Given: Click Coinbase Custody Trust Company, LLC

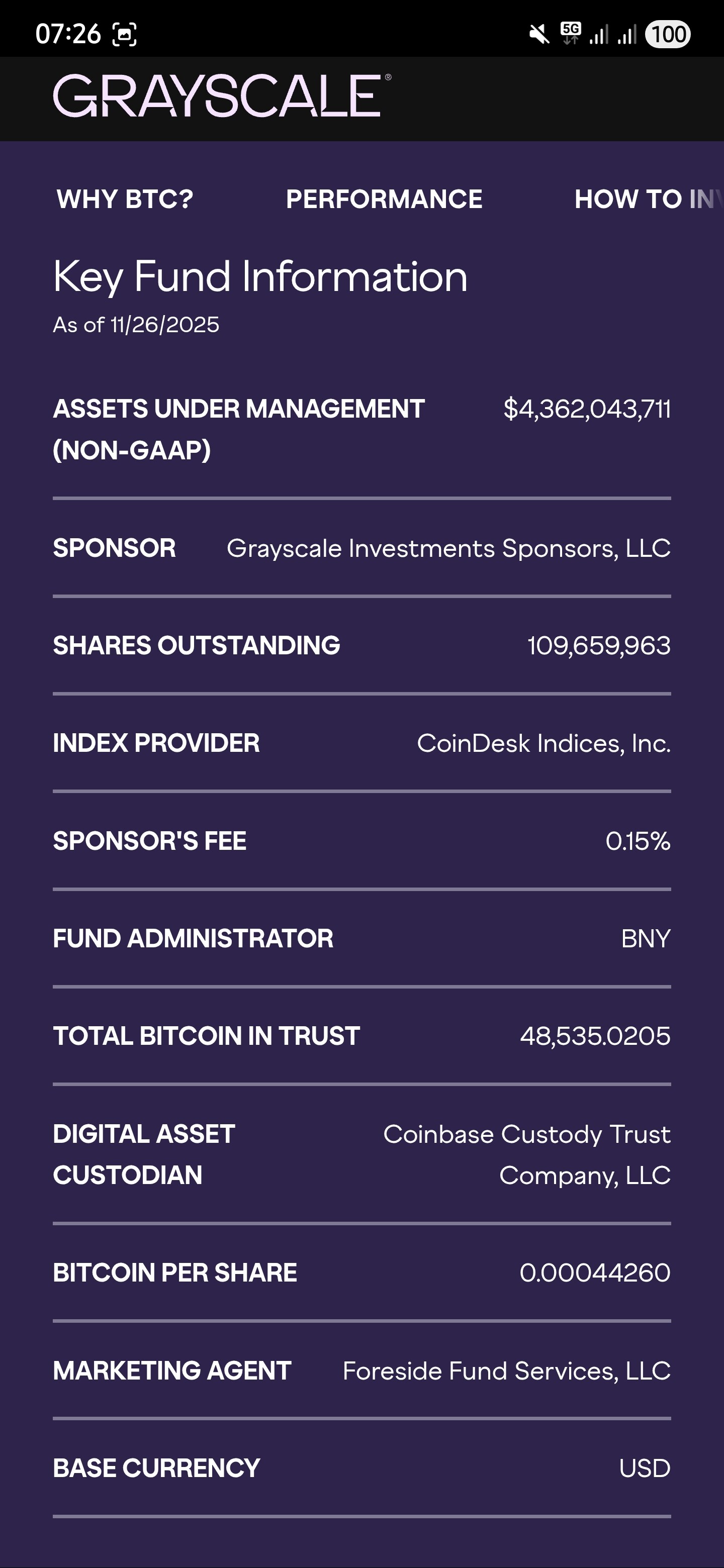Looking at the screenshot, I should click(527, 1155).
